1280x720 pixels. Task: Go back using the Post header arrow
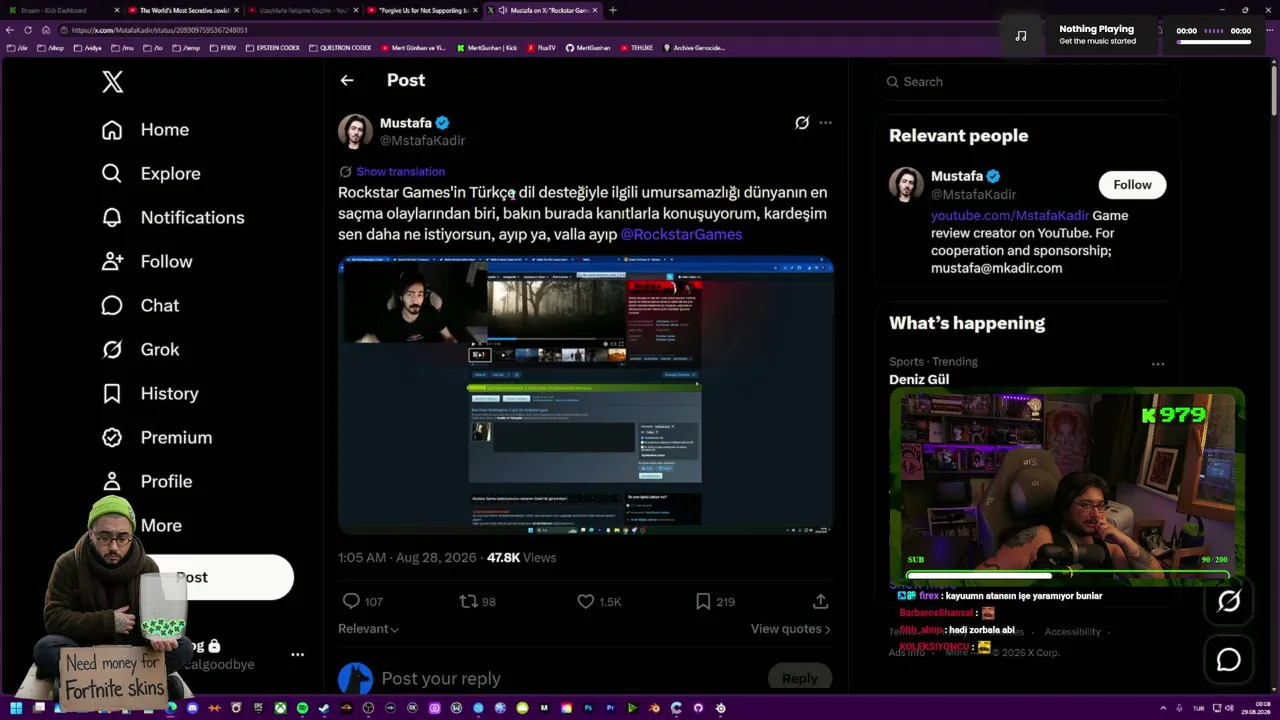(347, 81)
